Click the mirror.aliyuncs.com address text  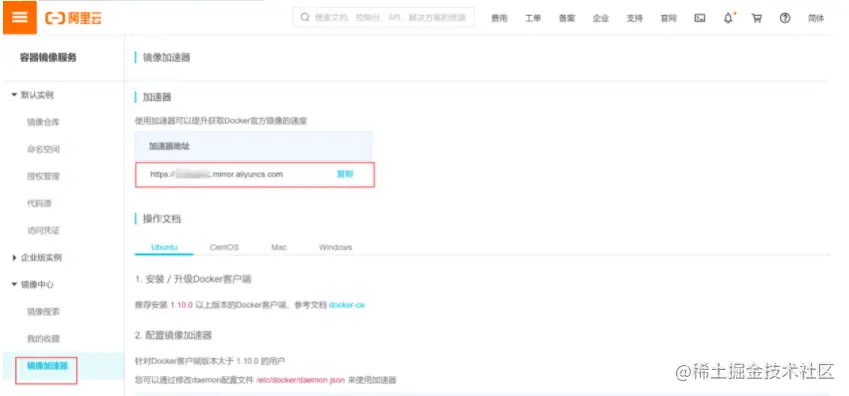[217, 174]
